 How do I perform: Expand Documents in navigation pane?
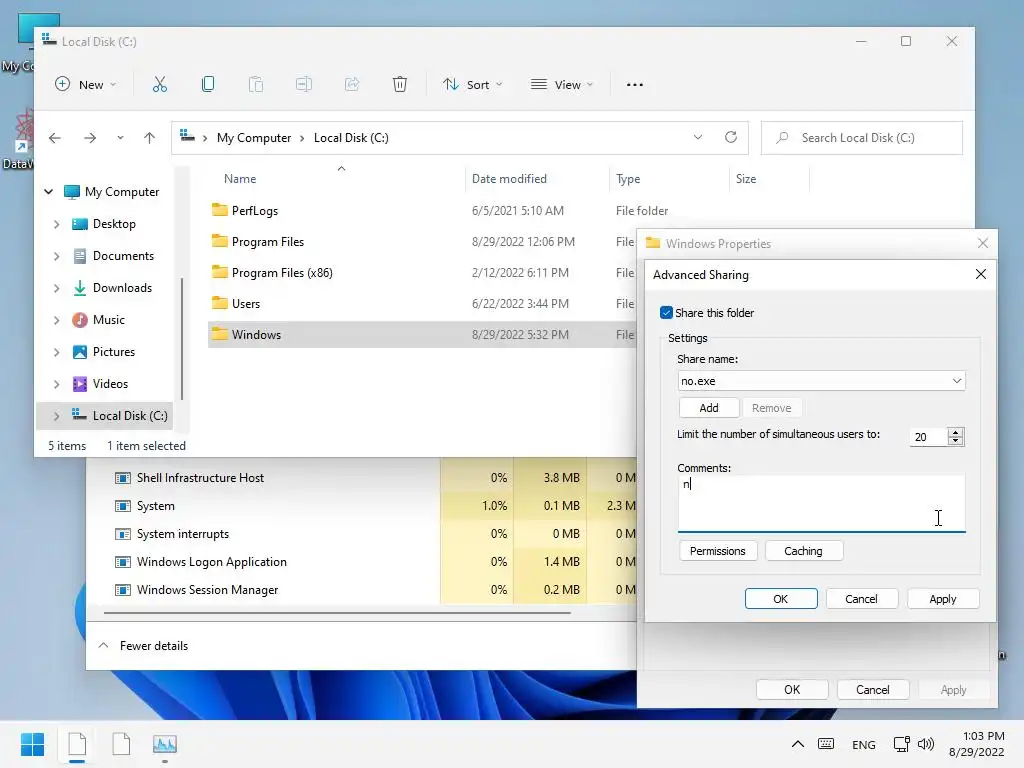[57, 256]
